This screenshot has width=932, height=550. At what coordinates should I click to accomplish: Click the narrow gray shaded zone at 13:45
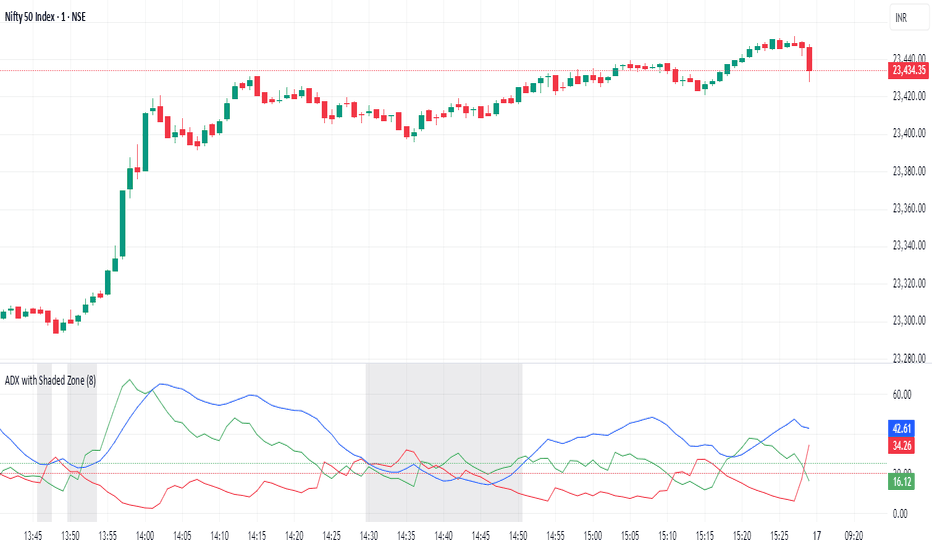click(45, 443)
